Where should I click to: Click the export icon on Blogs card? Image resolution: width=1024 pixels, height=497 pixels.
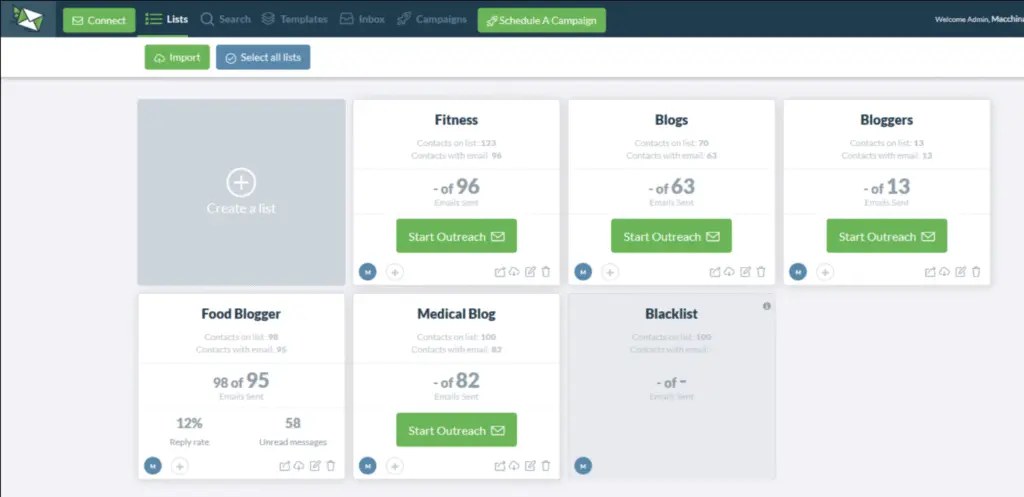(x=714, y=272)
